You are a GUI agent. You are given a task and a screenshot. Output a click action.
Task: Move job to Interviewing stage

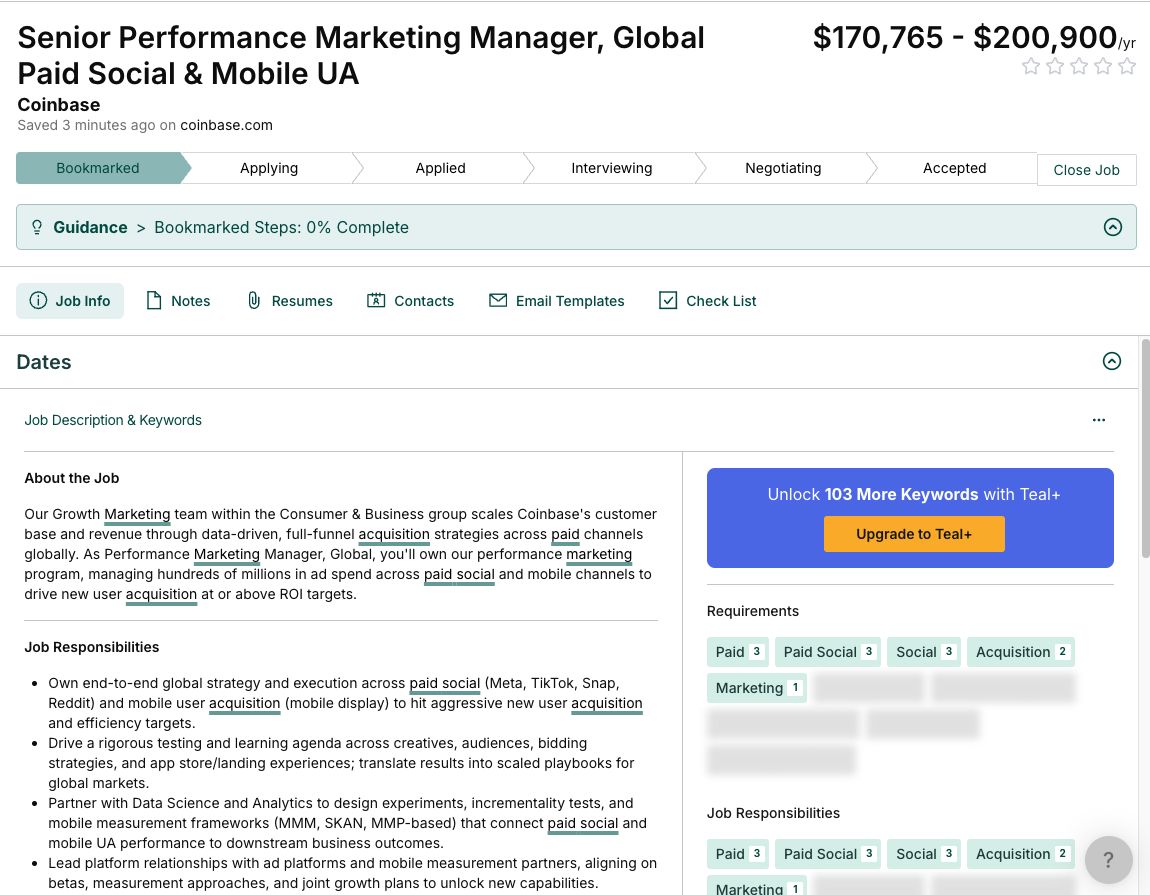point(612,168)
